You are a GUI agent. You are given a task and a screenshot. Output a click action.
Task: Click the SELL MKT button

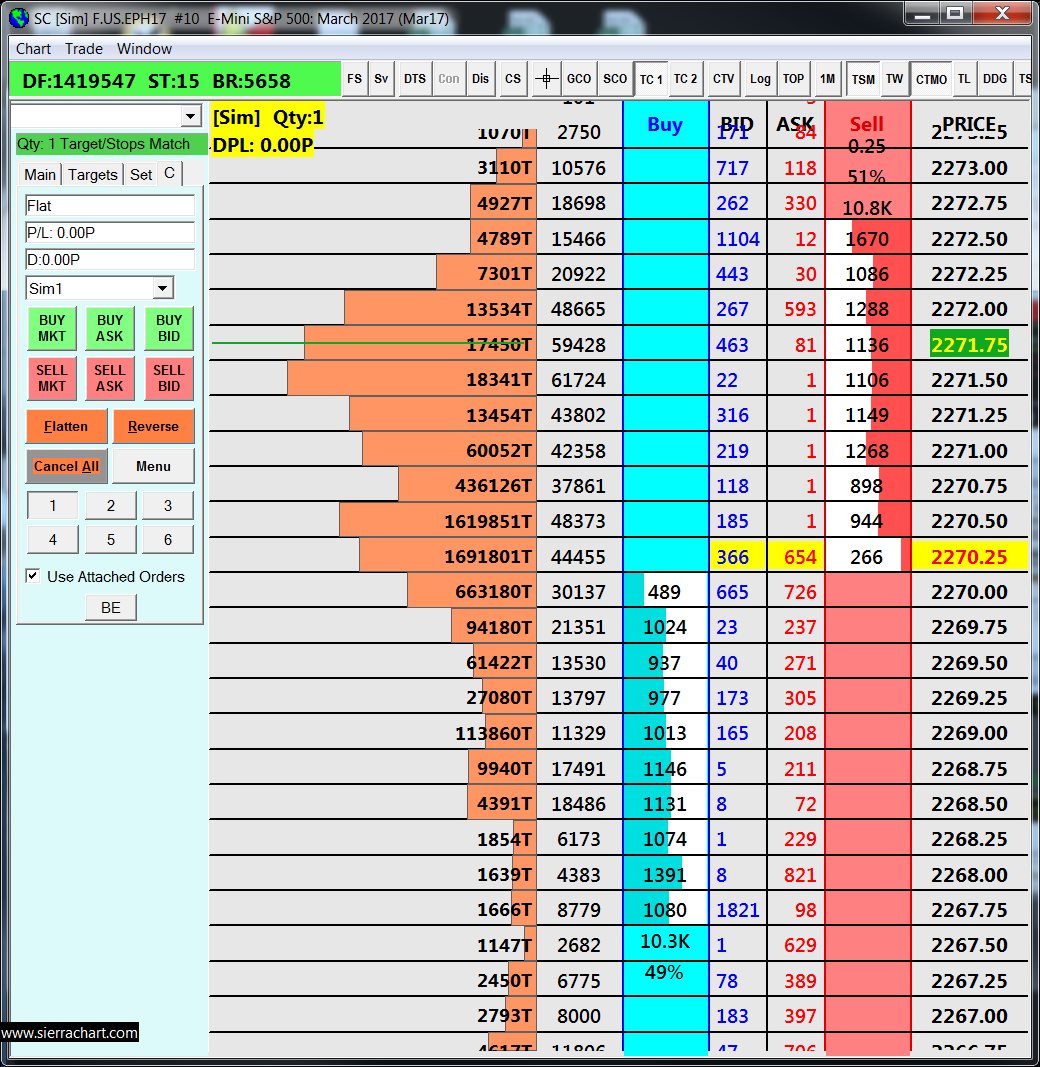pos(52,378)
